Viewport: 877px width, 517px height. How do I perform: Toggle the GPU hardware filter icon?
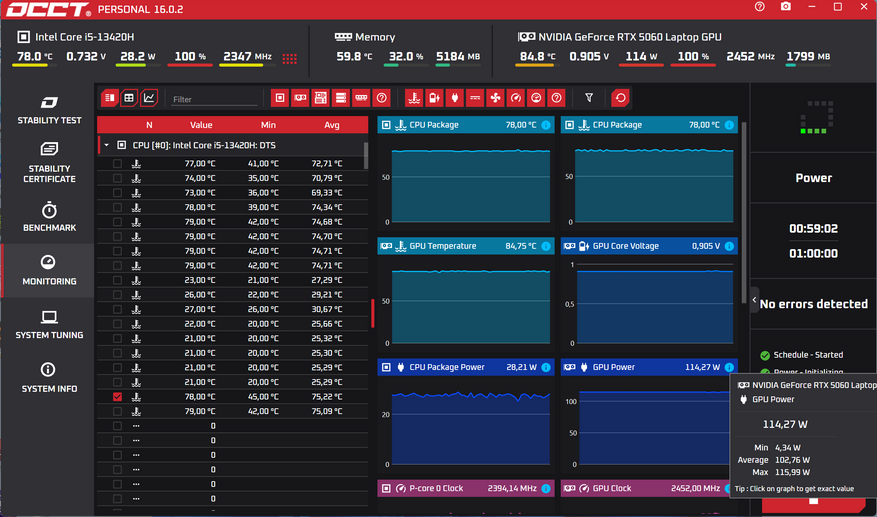(300, 98)
